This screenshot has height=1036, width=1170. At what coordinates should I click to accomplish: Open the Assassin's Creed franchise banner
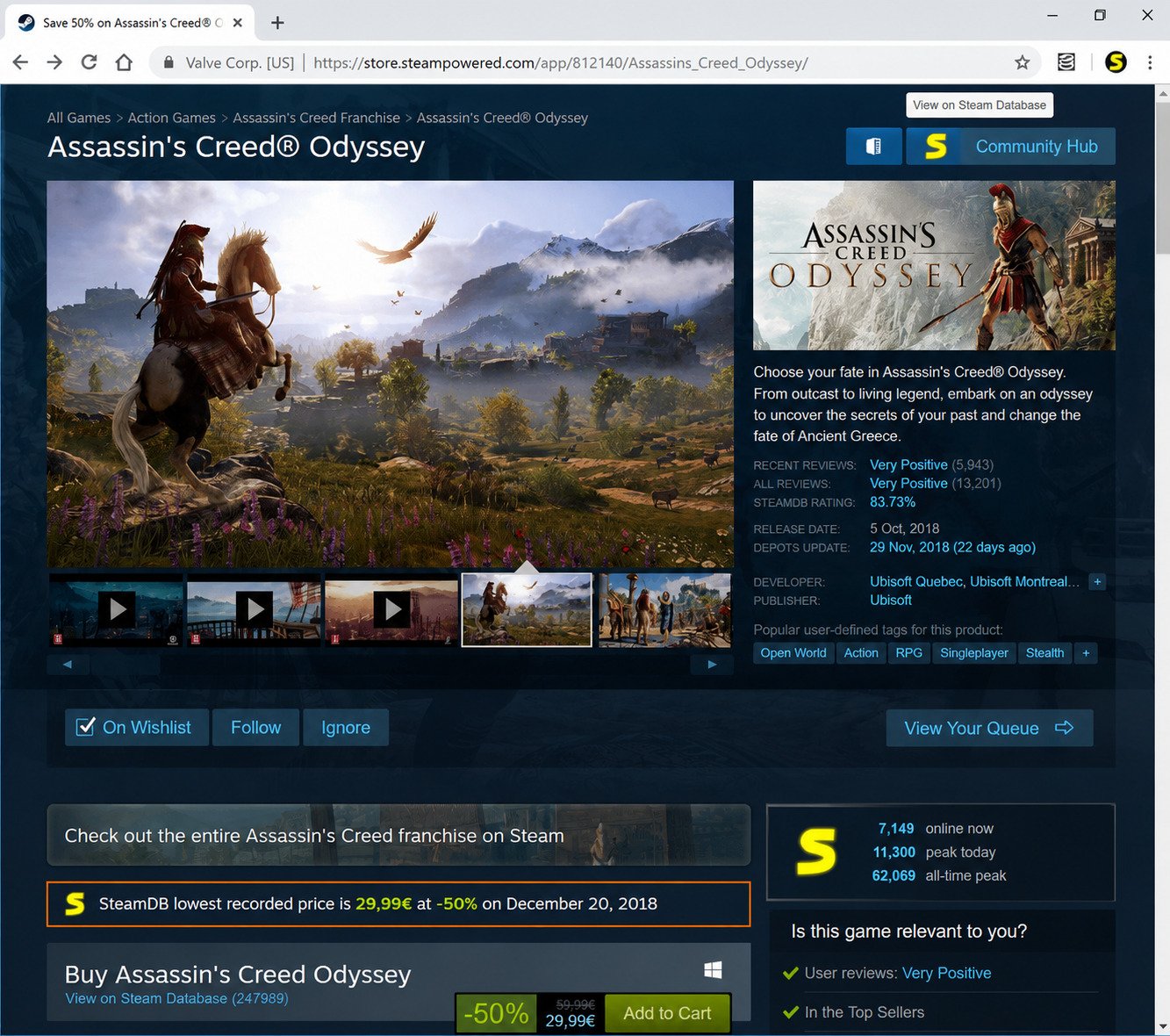pos(398,835)
